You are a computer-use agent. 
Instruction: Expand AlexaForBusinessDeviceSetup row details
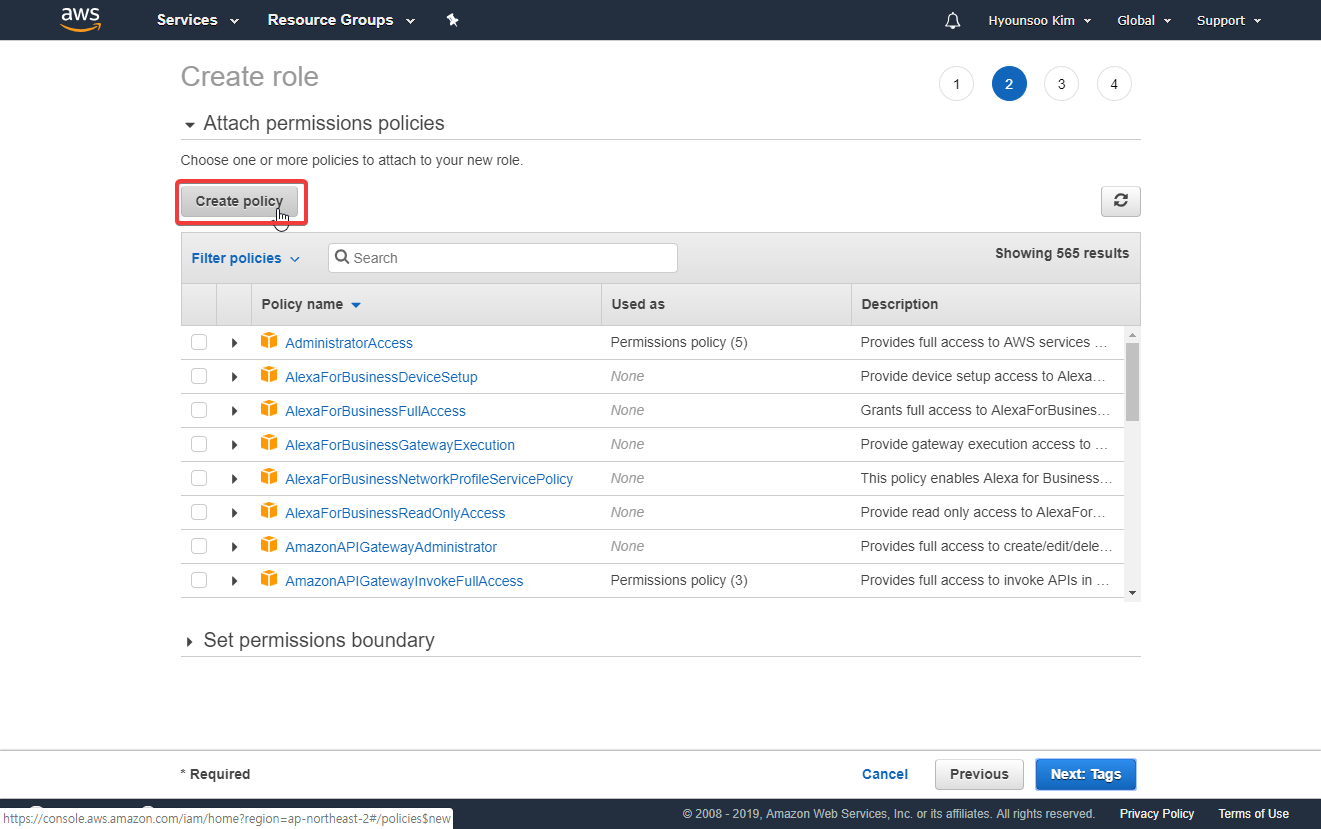coord(234,377)
